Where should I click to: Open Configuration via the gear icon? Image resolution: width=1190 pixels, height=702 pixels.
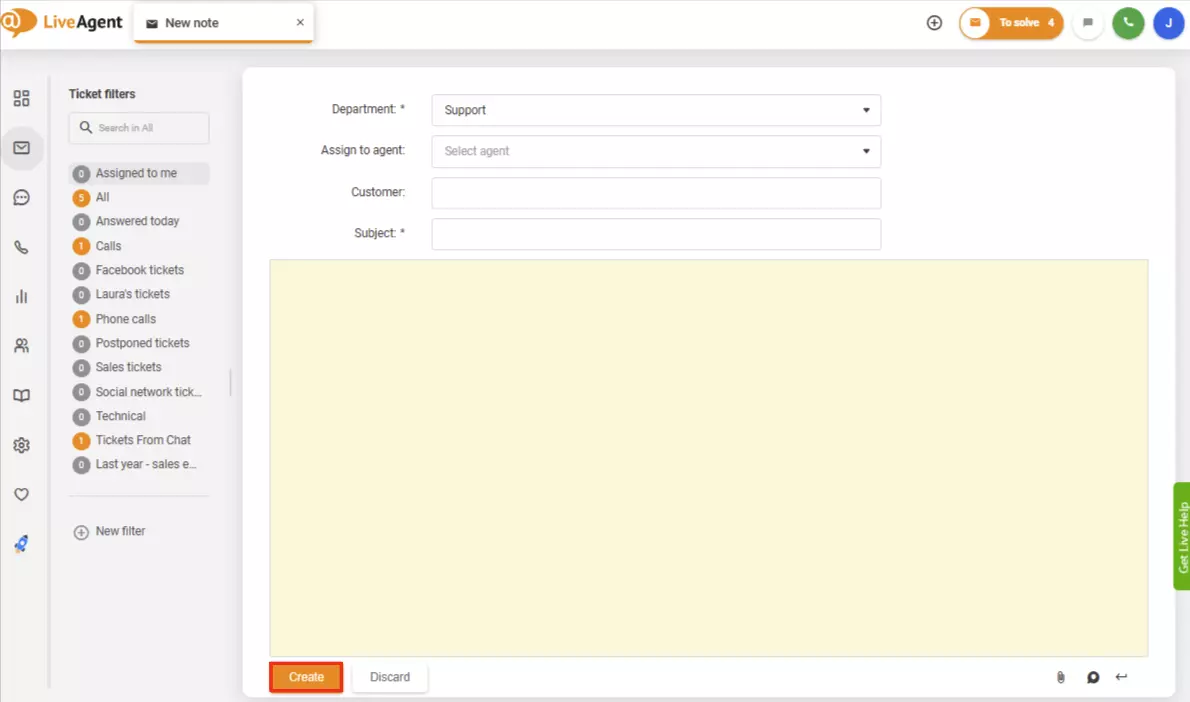(x=22, y=445)
